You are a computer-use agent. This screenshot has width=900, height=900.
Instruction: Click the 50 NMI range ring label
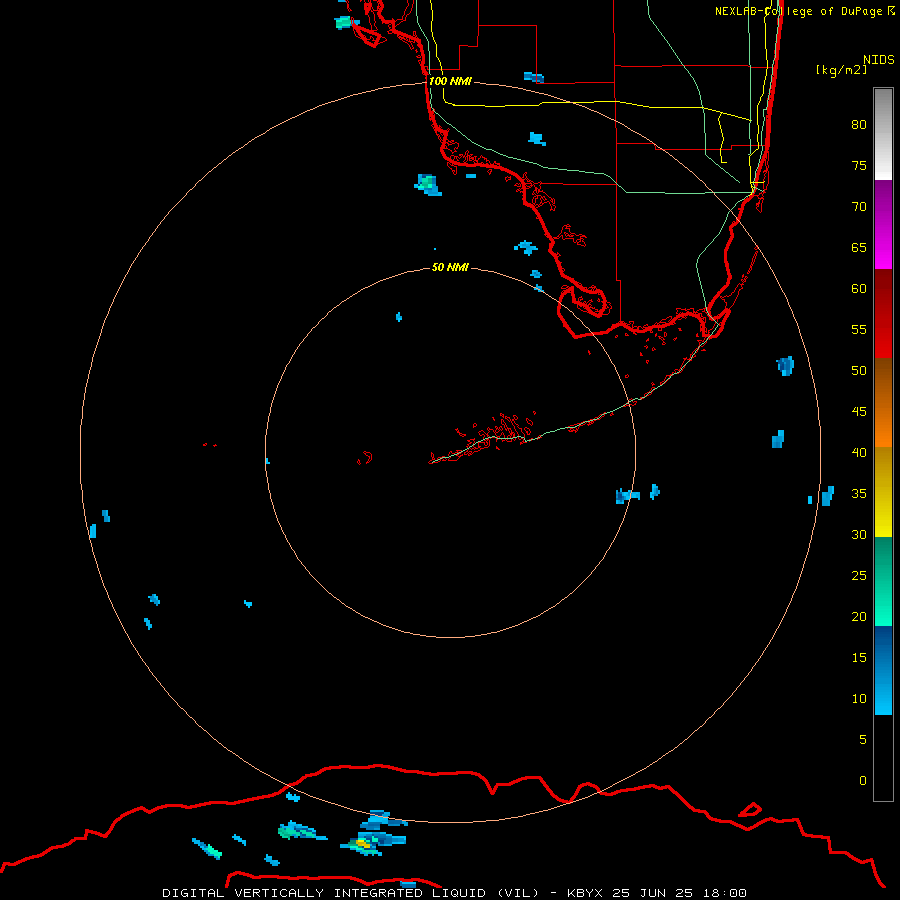[x=450, y=267]
